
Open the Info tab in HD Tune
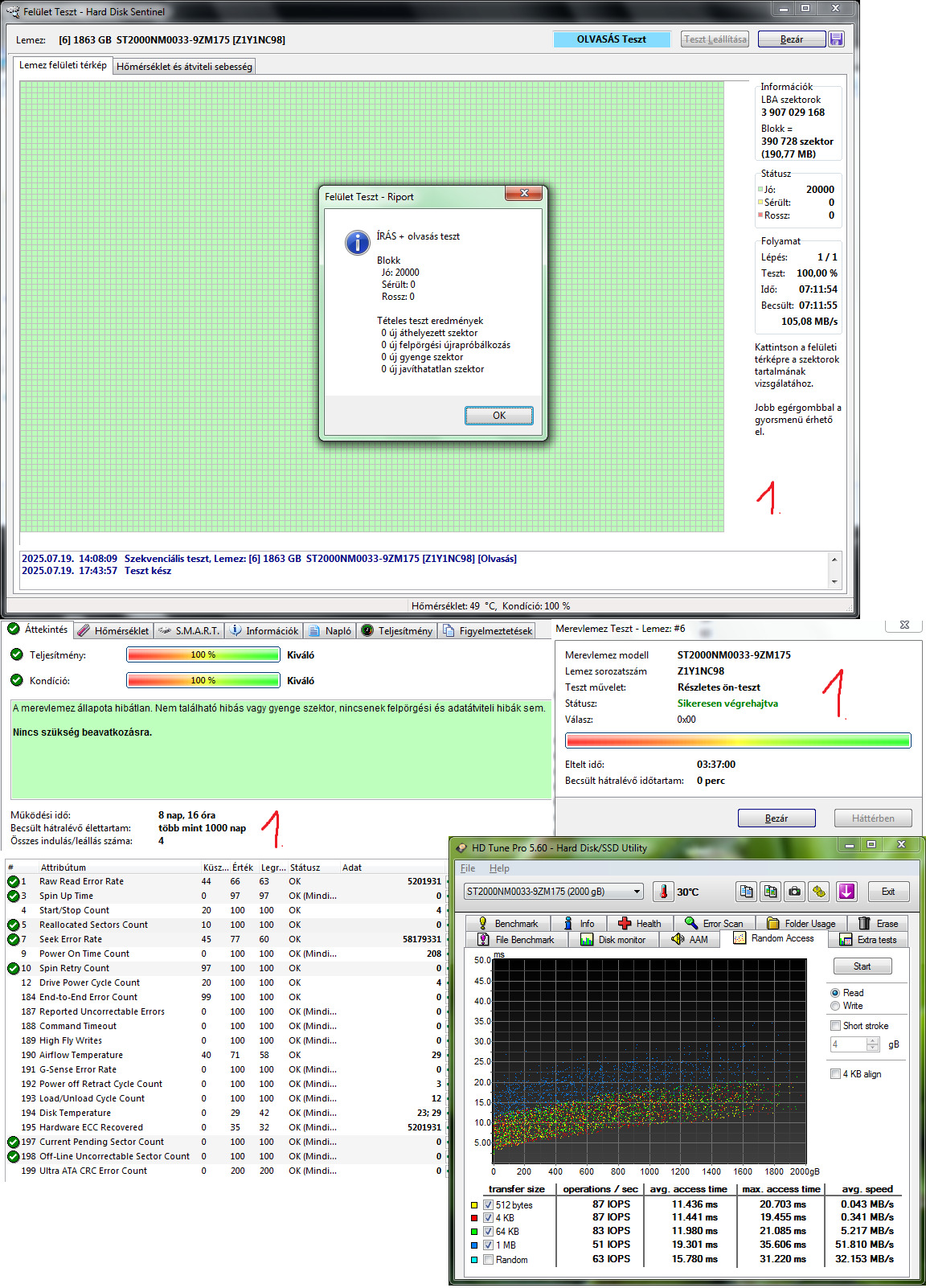[579, 924]
